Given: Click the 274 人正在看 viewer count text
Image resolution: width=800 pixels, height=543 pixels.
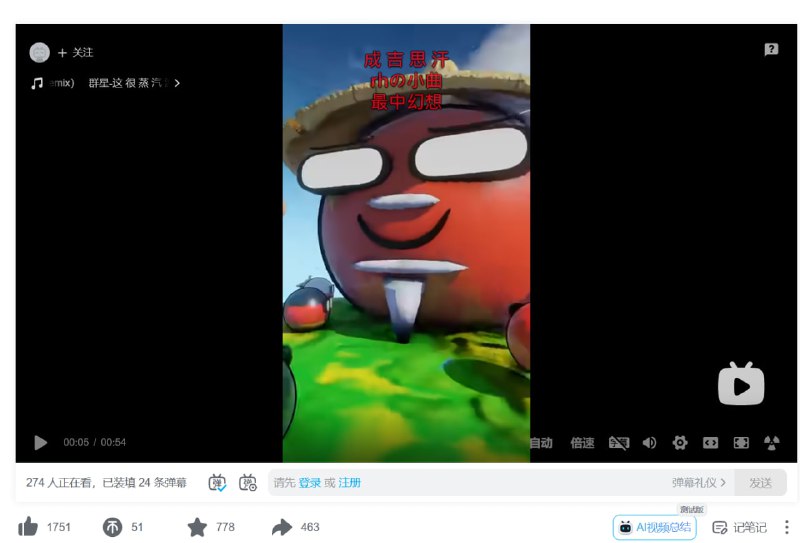Looking at the screenshot, I should [60, 482].
